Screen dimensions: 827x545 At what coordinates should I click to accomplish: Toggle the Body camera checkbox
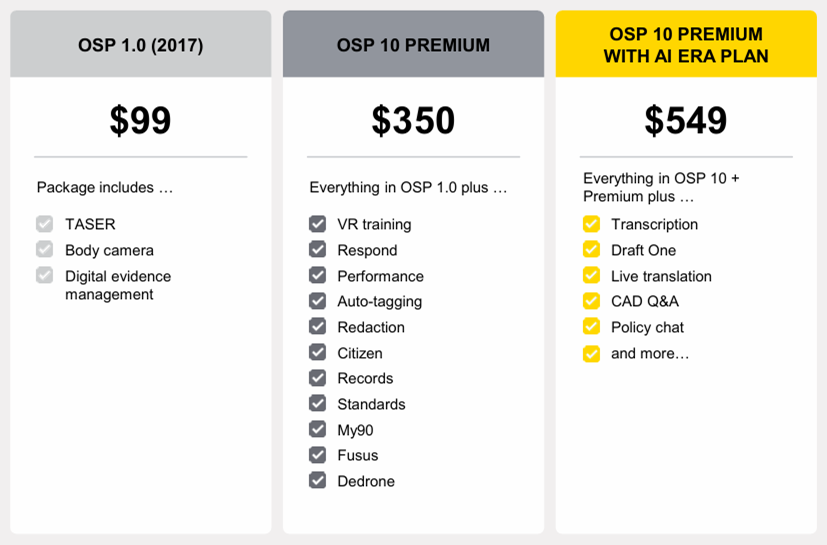[x=44, y=250]
